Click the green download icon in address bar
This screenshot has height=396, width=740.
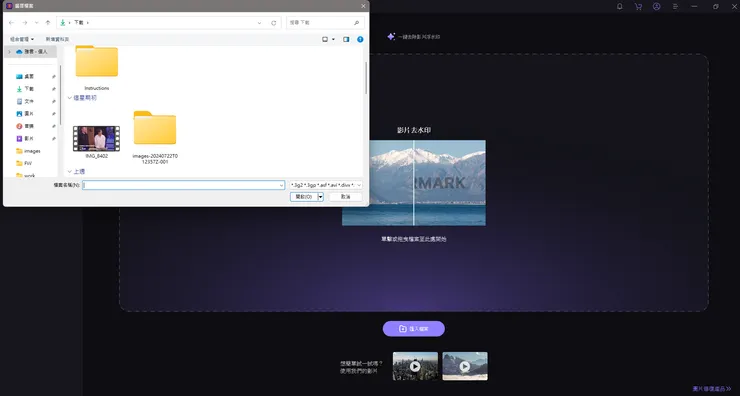point(63,23)
